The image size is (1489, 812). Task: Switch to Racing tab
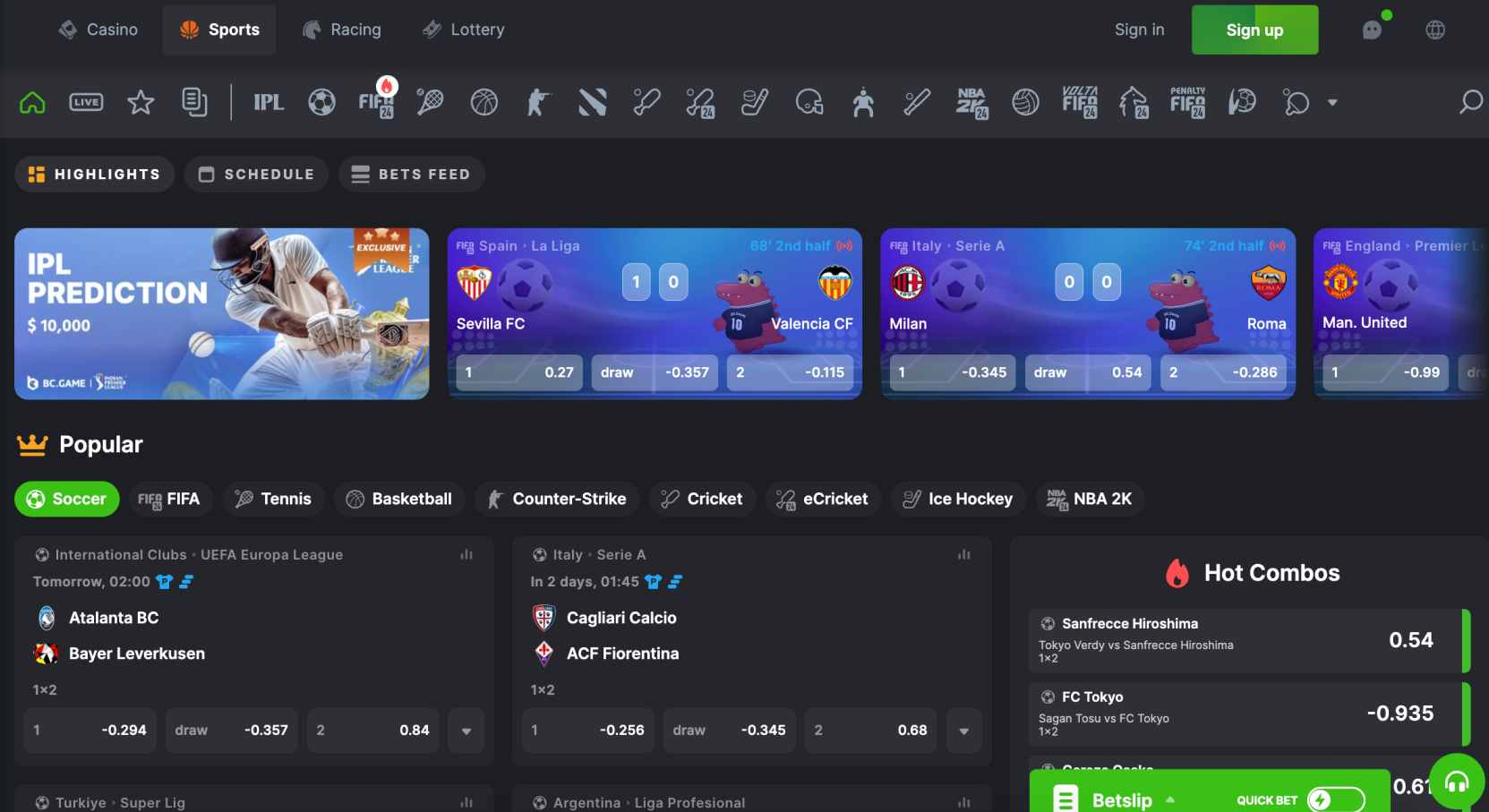pos(342,30)
